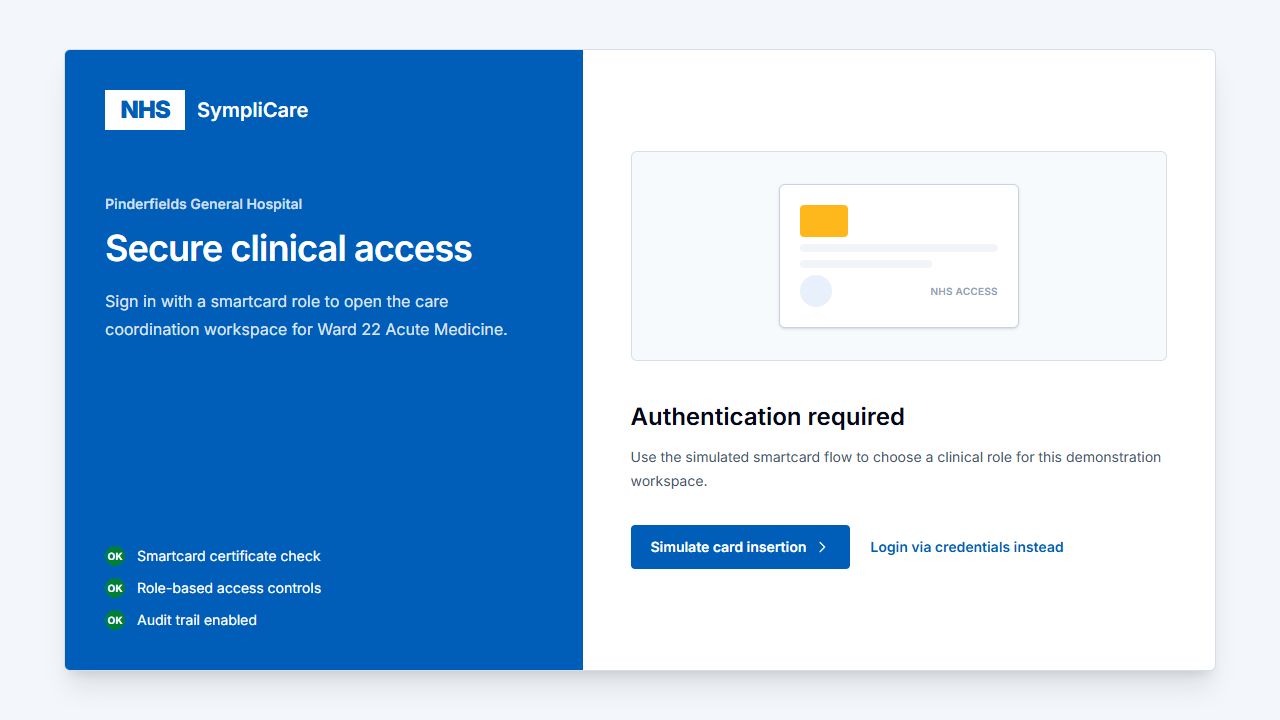This screenshot has height=720, width=1280.
Task: Click the Secure clinical access heading
Action: point(289,248)
